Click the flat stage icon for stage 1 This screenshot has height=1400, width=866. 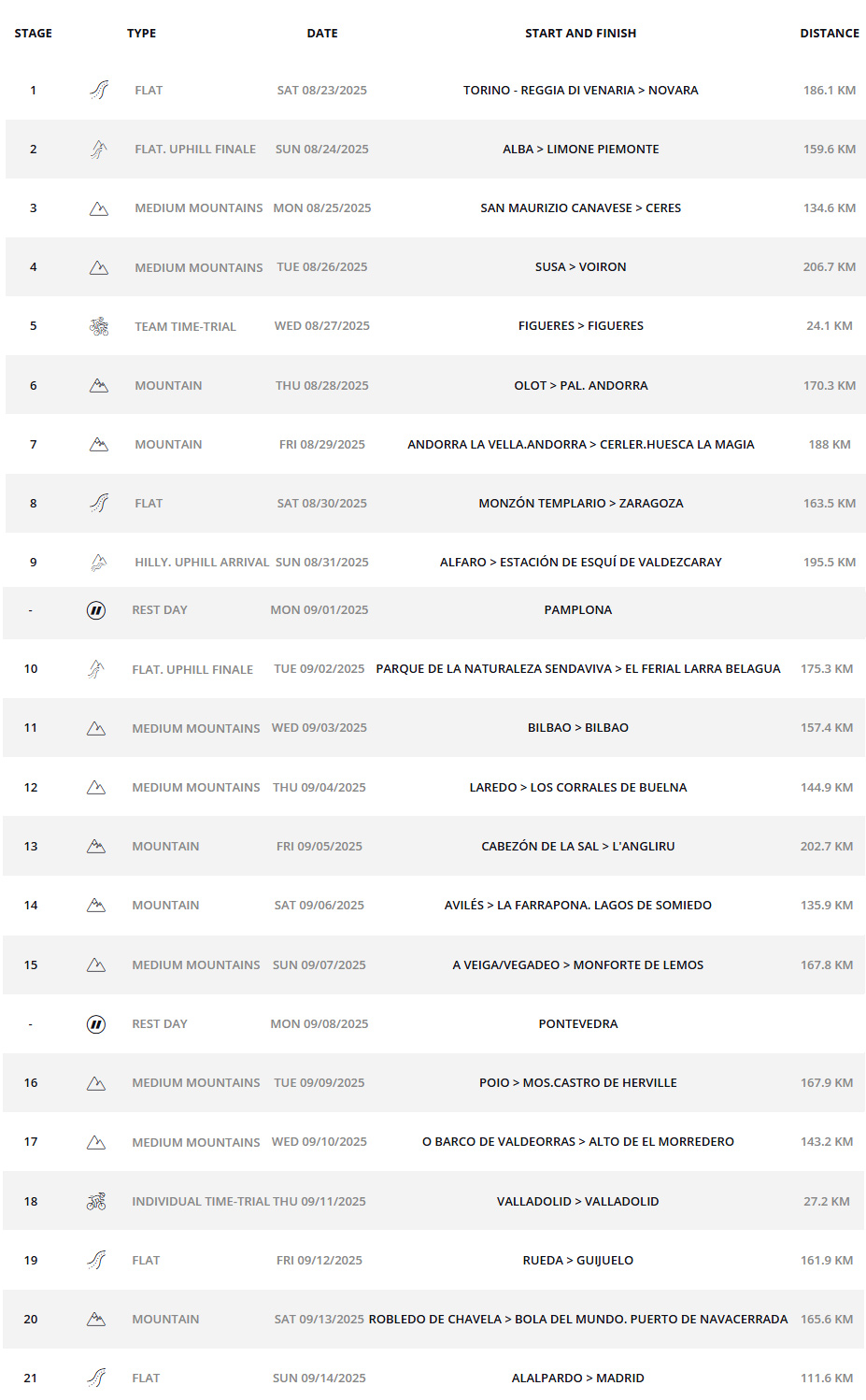coord(99,90)
